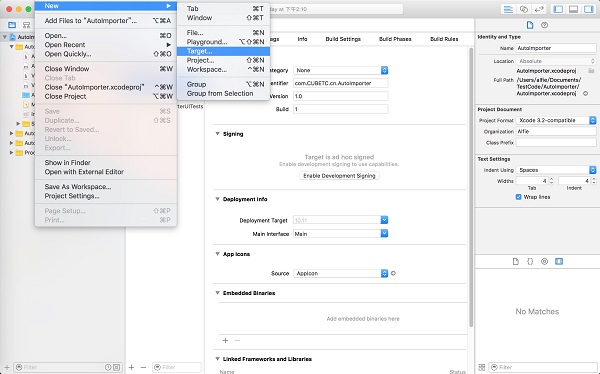Show the File inspector icon
600x374 pixels.
[530, 25]
